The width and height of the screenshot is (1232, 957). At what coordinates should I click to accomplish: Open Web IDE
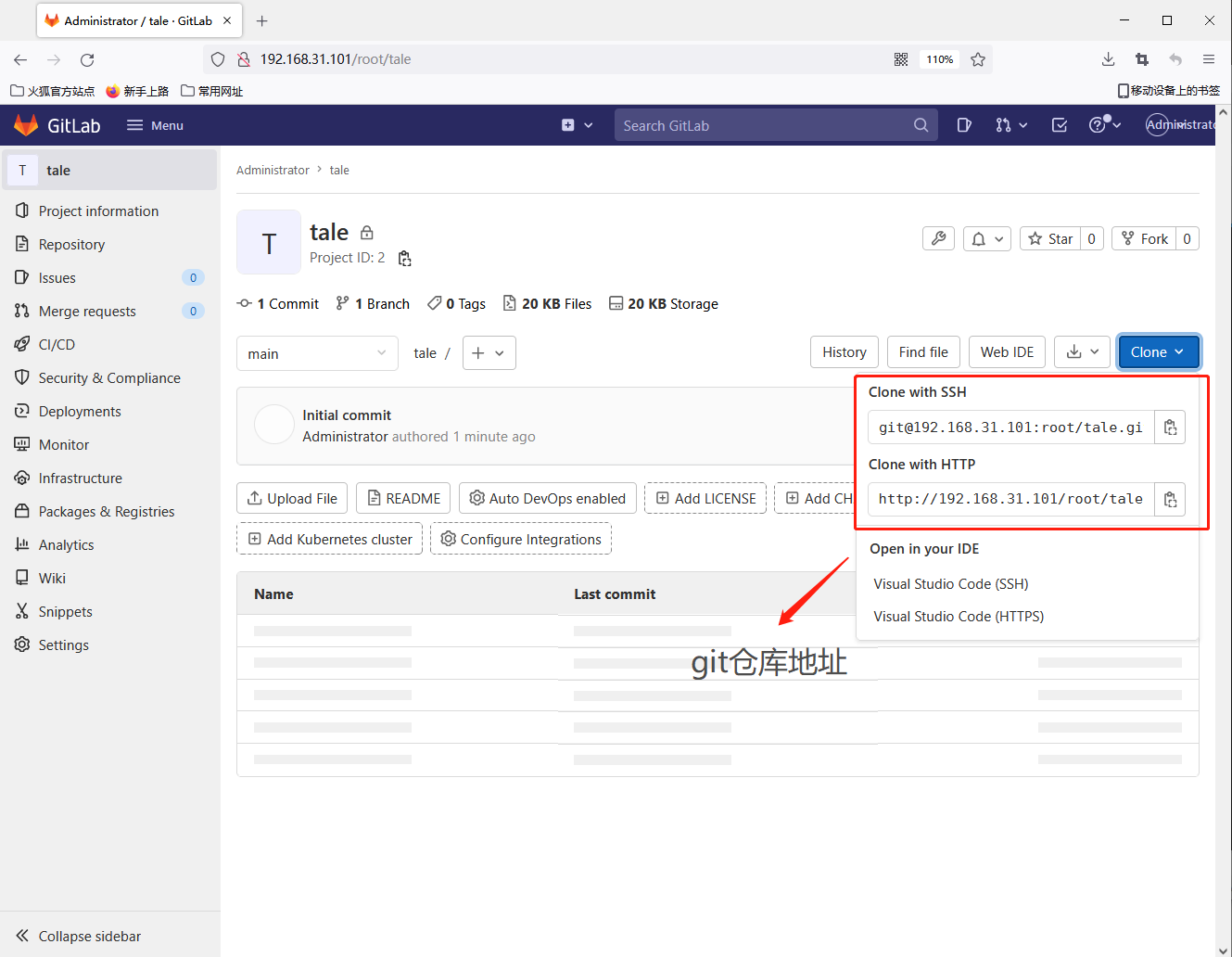[1007, 352]
